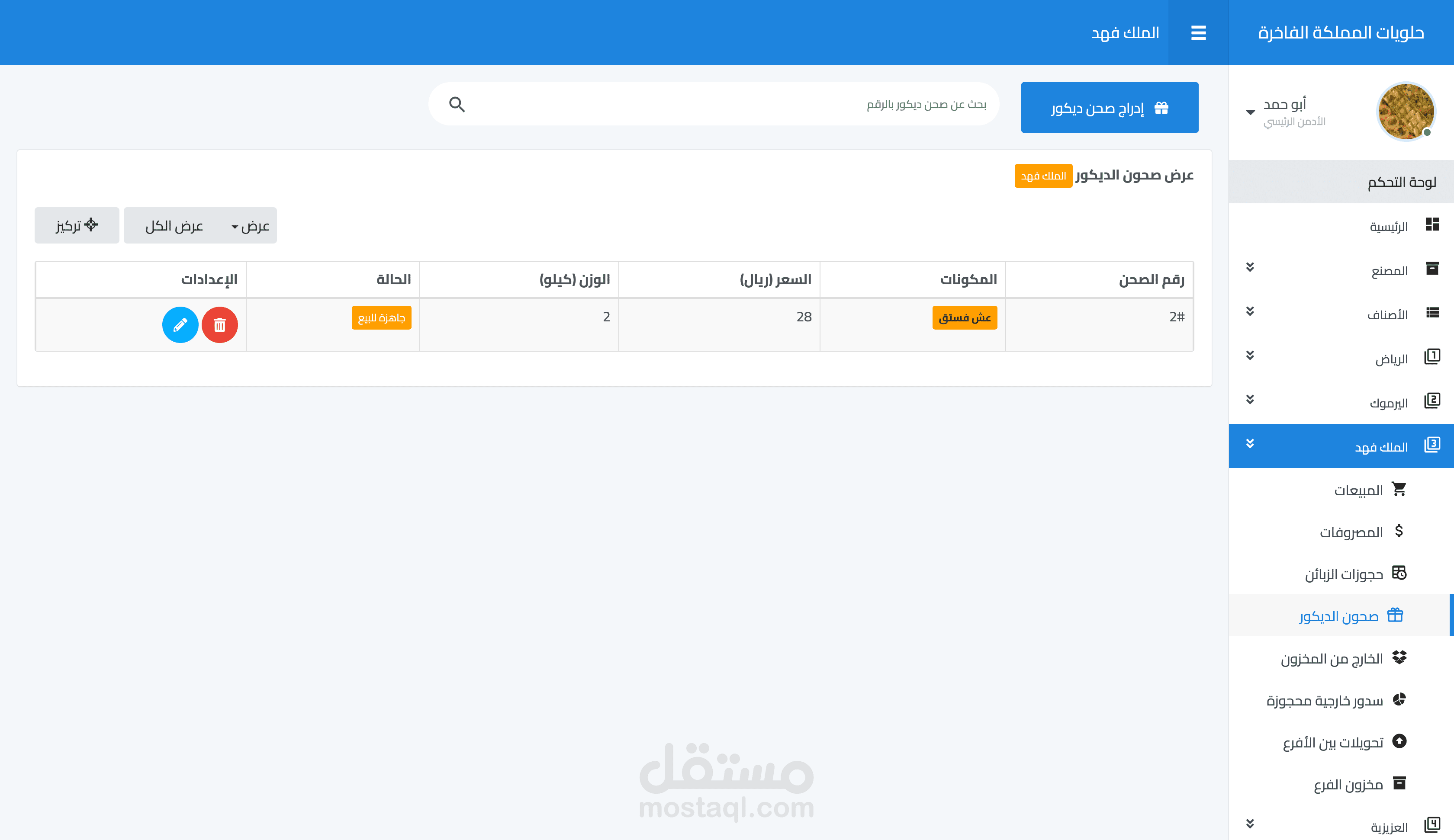Click the search magnifier icon
The height and width of the screenshot is (840, 1454).
coord(457,104)
